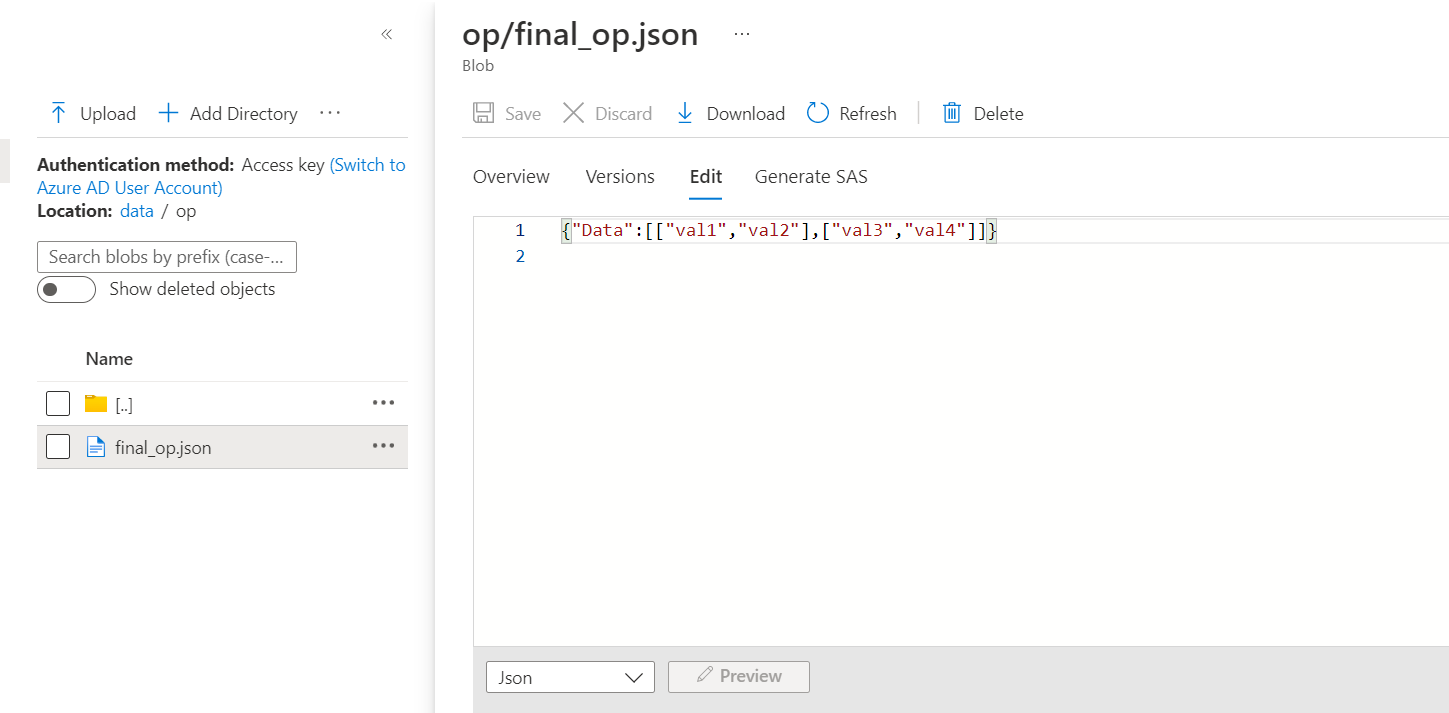Switch to the Overview tab
Image resolution: width=1449 pixels, height=713 pixels.
point(511,177)
